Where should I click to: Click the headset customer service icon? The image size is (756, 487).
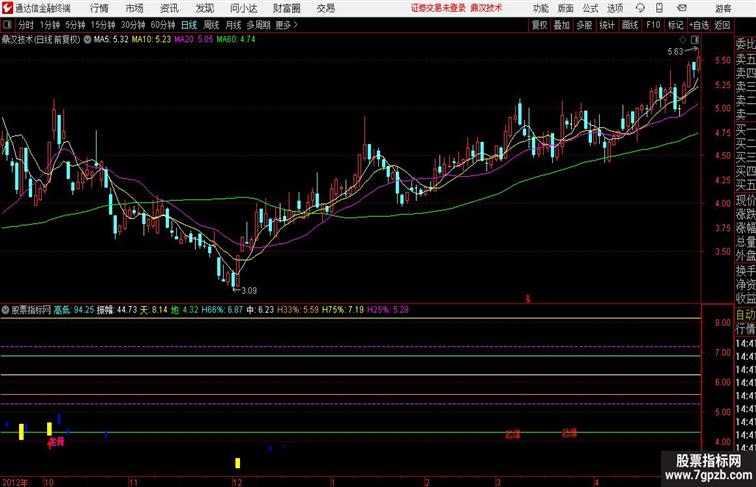(x=640, y=8)
